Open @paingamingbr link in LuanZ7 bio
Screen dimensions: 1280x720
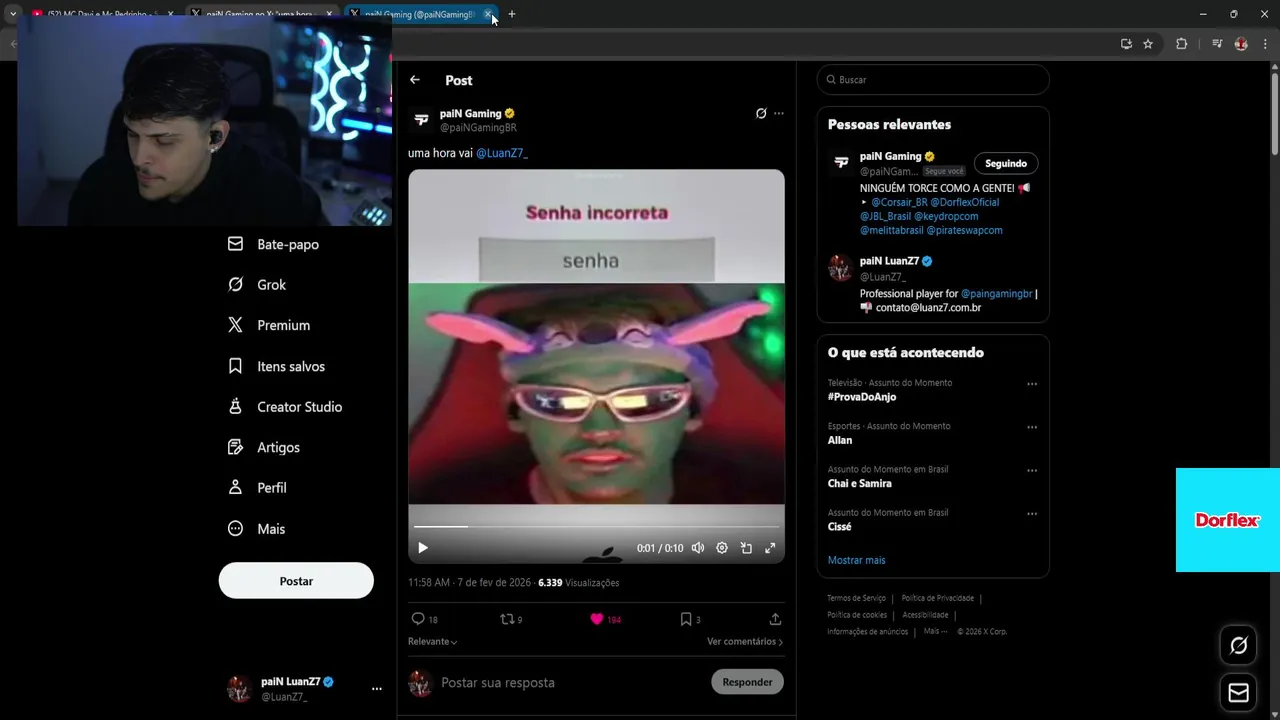coord(997,294)
